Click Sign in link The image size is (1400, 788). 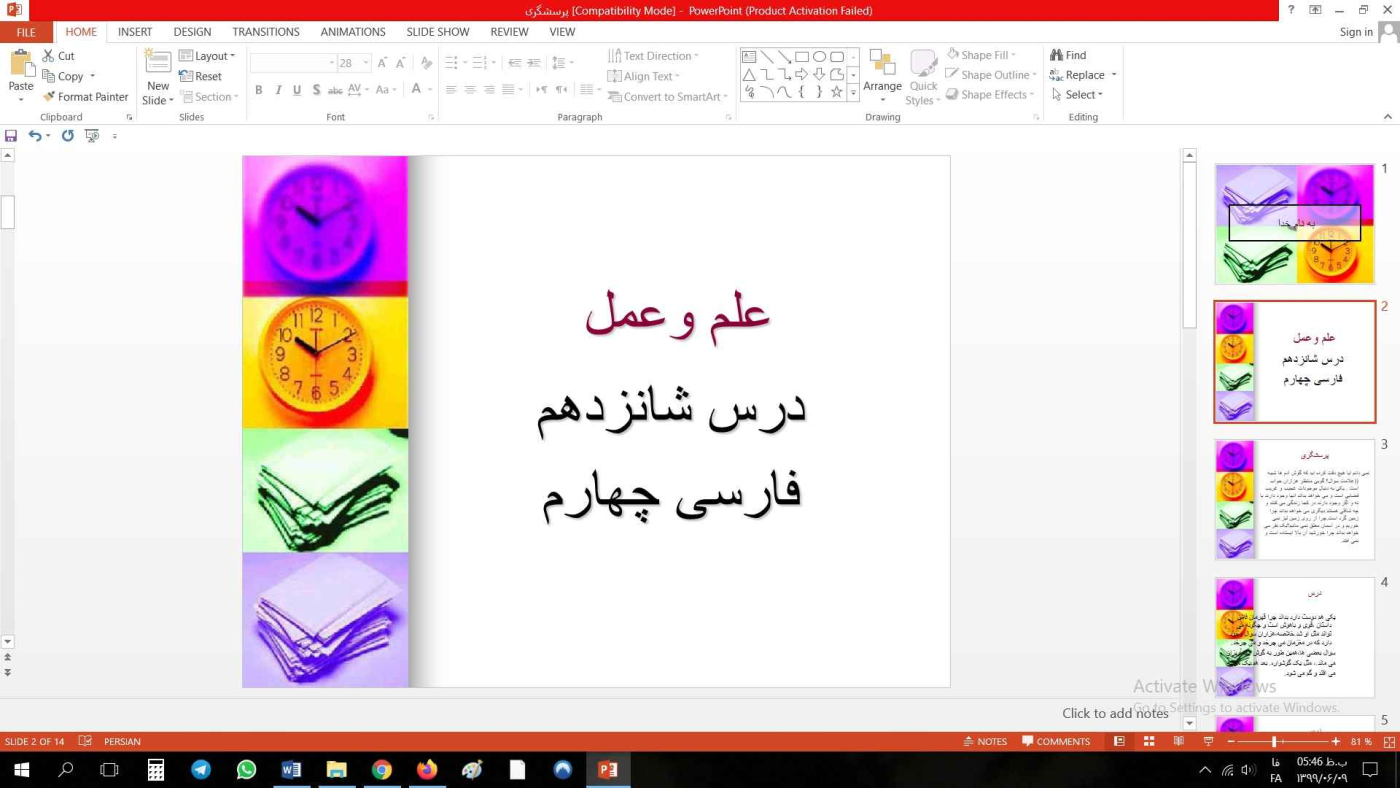point(1355,32)
